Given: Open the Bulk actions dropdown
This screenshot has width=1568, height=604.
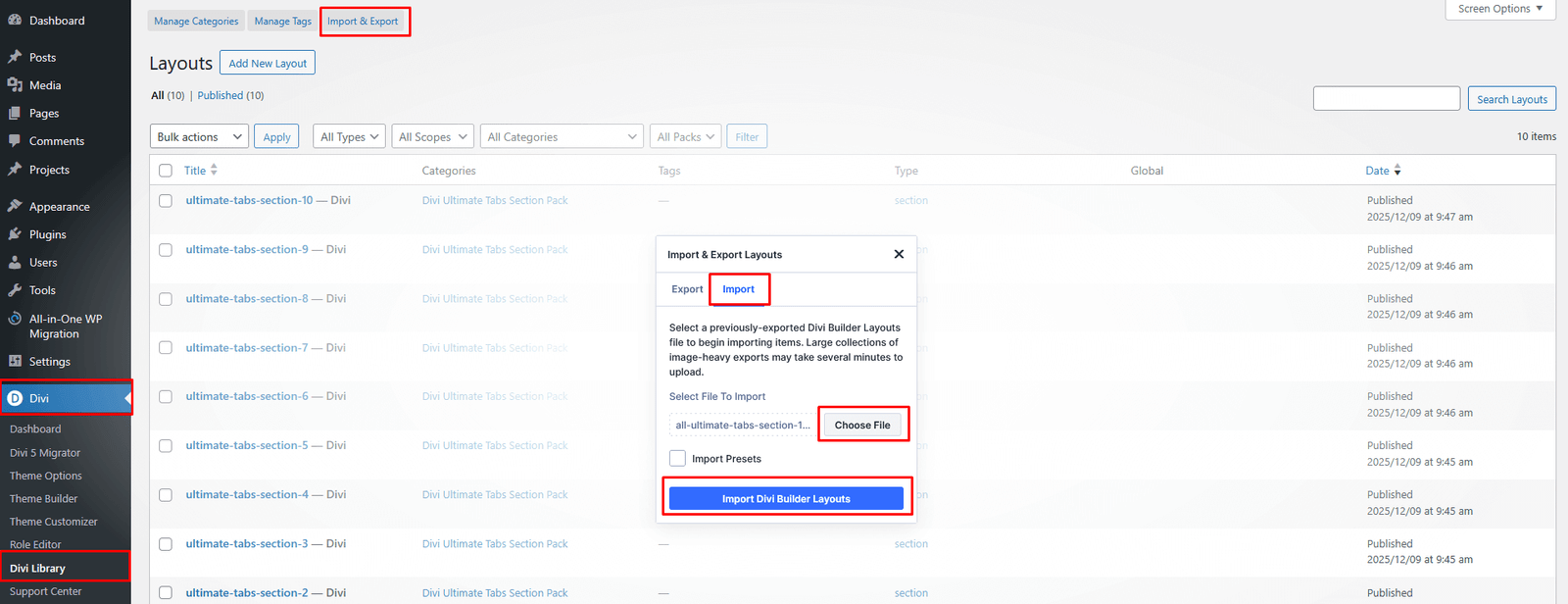Looking at the screenshot, I should [199, 136].
